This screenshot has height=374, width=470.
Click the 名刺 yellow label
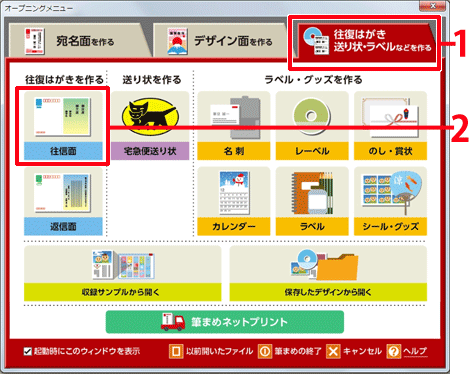point(234,151)
